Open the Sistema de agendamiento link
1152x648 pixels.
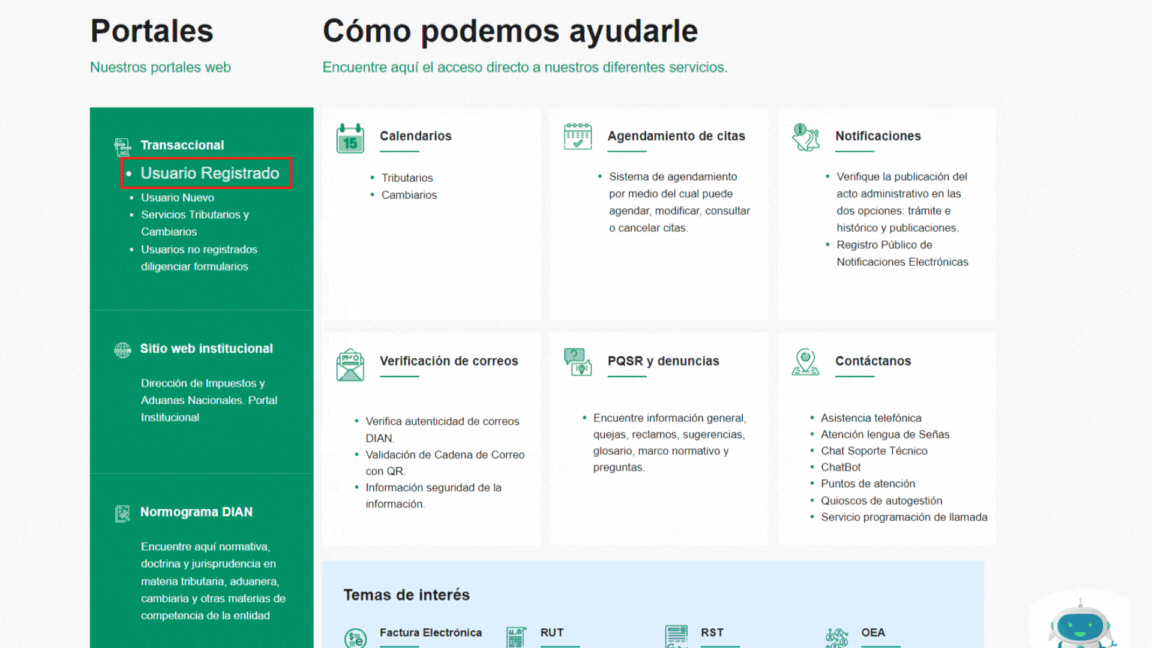point(680,202)
